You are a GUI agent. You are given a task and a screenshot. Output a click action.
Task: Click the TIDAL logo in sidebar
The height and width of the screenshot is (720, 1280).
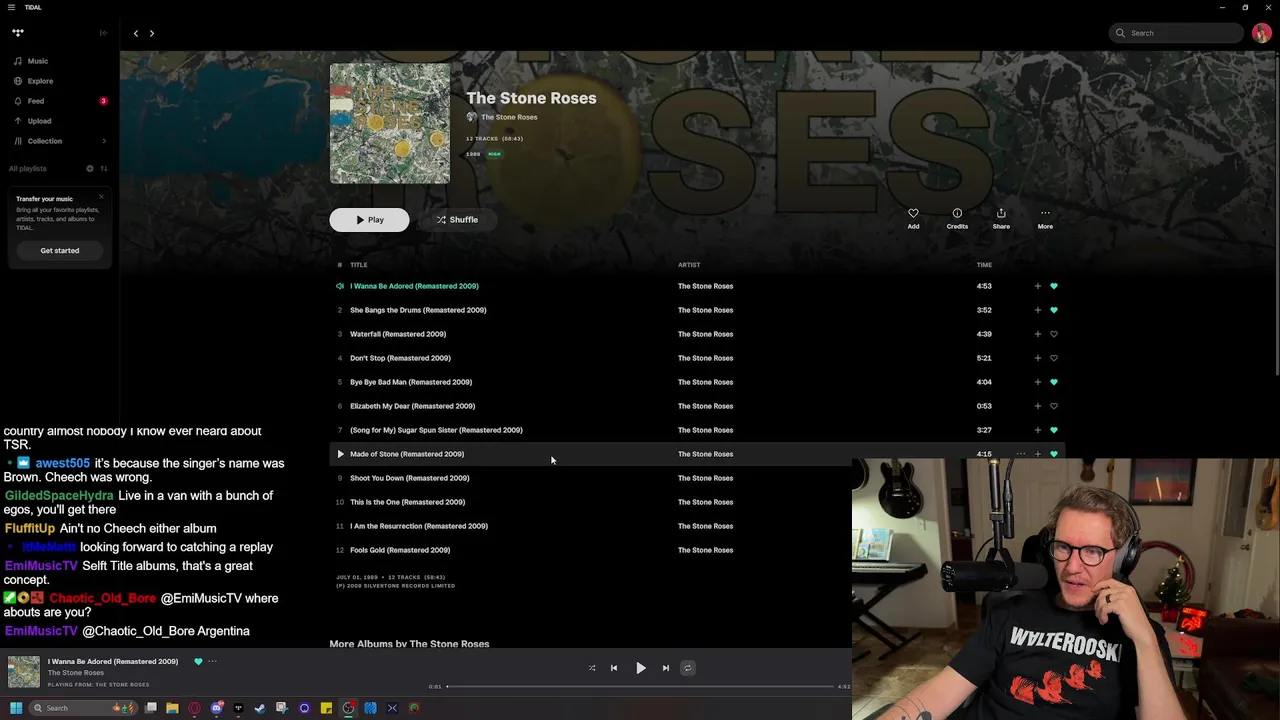coord(18,33)
